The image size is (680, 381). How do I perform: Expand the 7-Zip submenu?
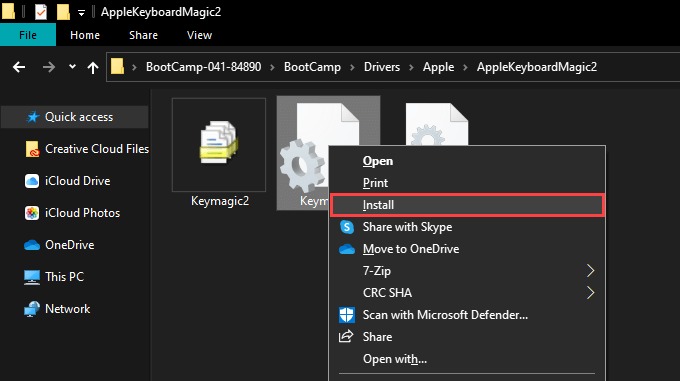467,270
